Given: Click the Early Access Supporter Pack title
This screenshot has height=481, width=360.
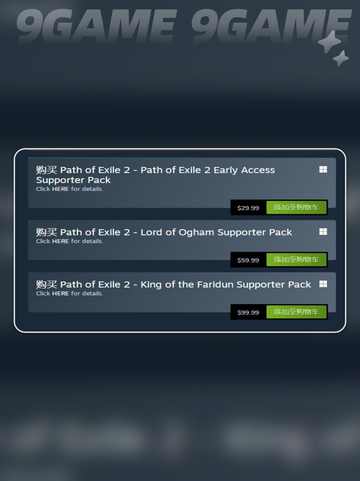Looking at the screenshot, I should (155, 175).
